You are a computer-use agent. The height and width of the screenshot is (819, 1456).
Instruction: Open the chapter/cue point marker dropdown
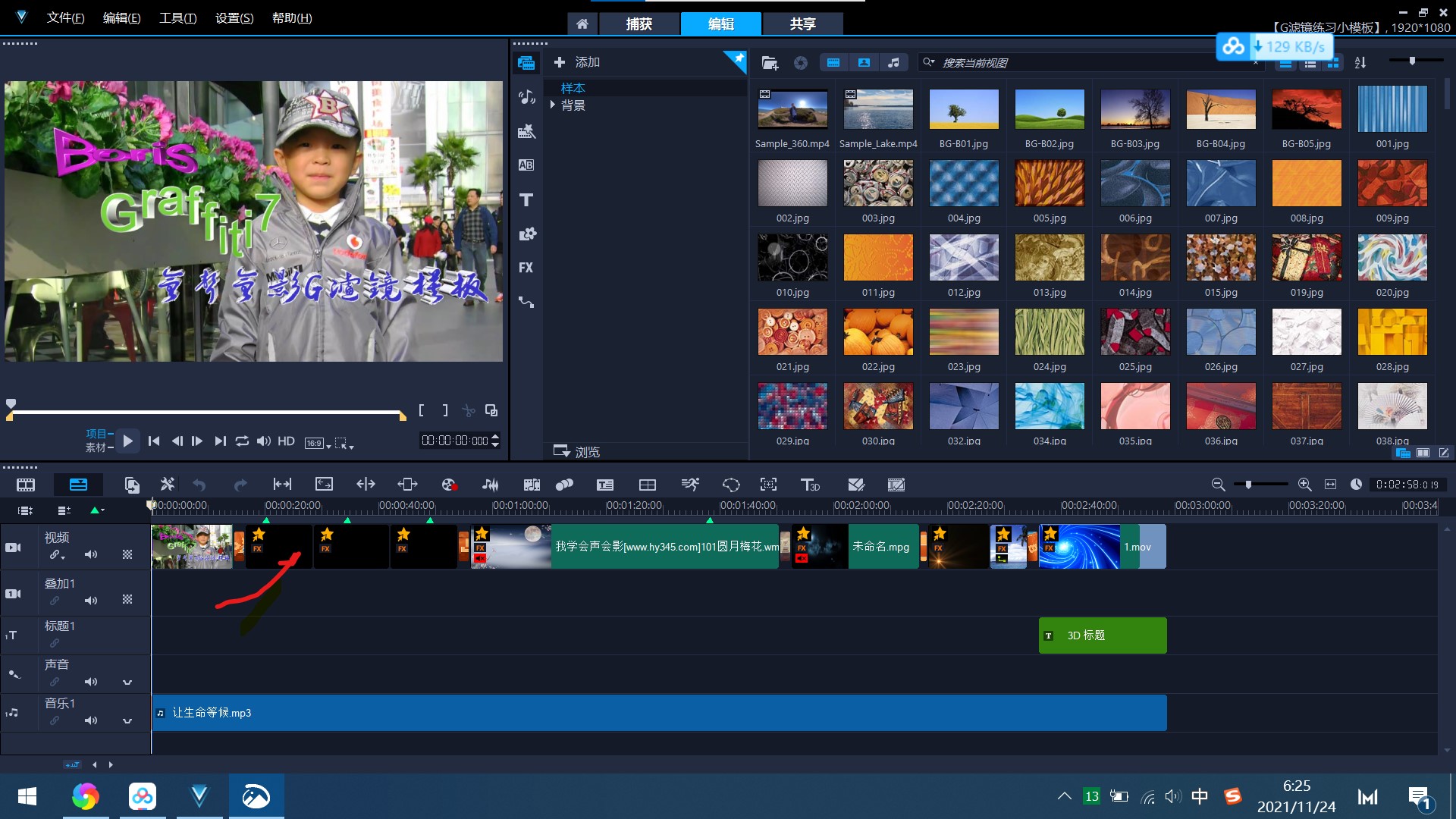coord(98,510)
